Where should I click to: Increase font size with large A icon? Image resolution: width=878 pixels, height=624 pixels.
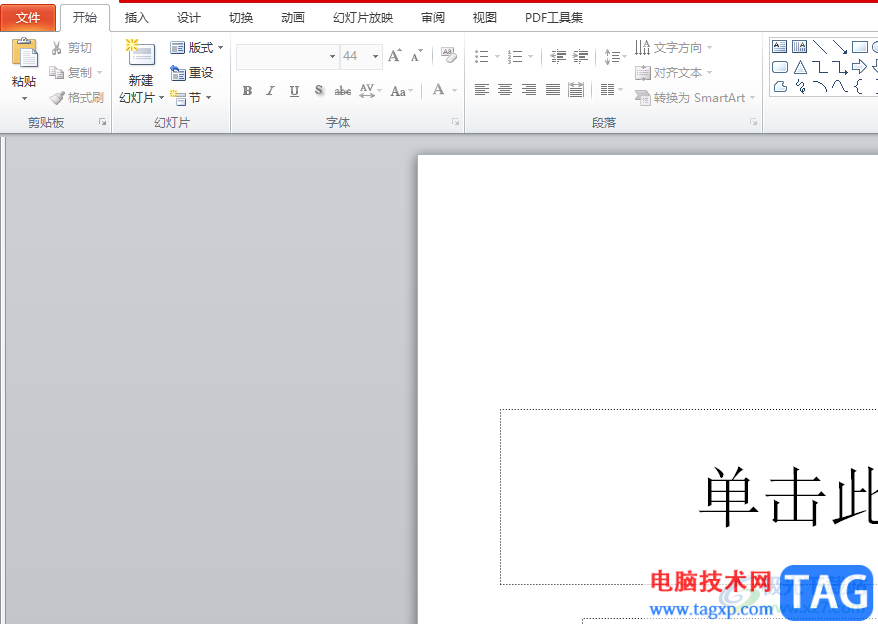(x=395, y=55)
